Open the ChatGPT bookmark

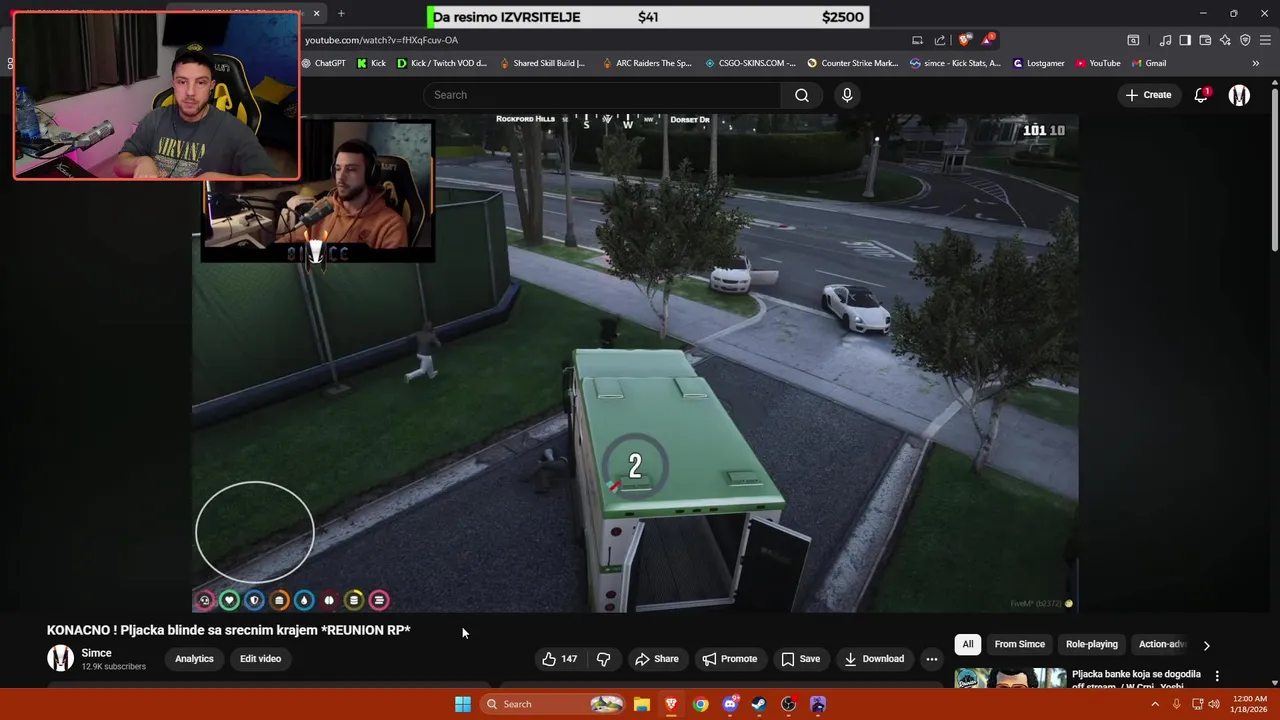click(323, 63)
